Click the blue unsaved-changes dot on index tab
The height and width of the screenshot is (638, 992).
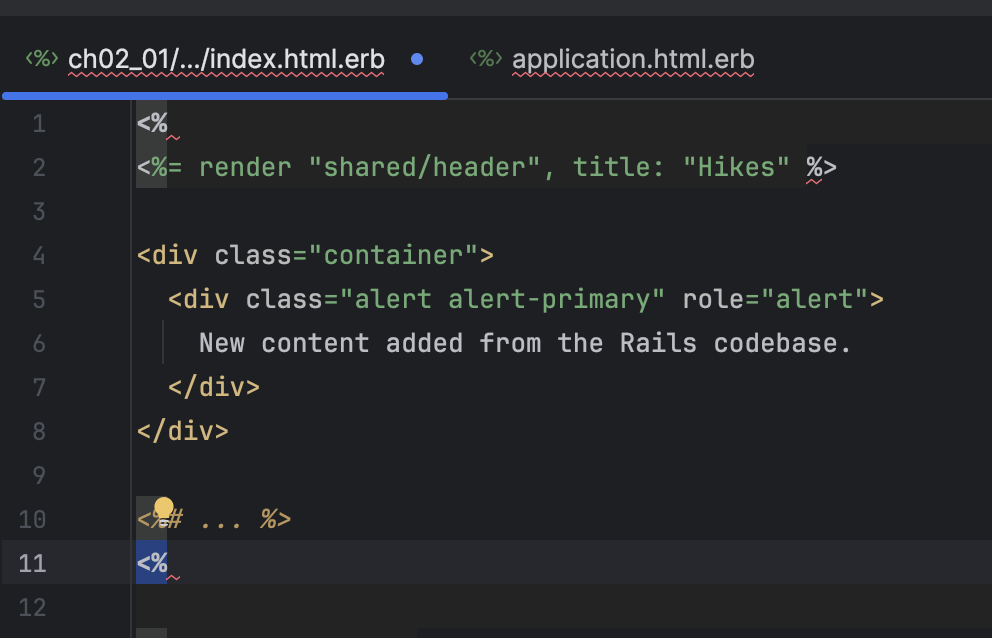(417, 59)
